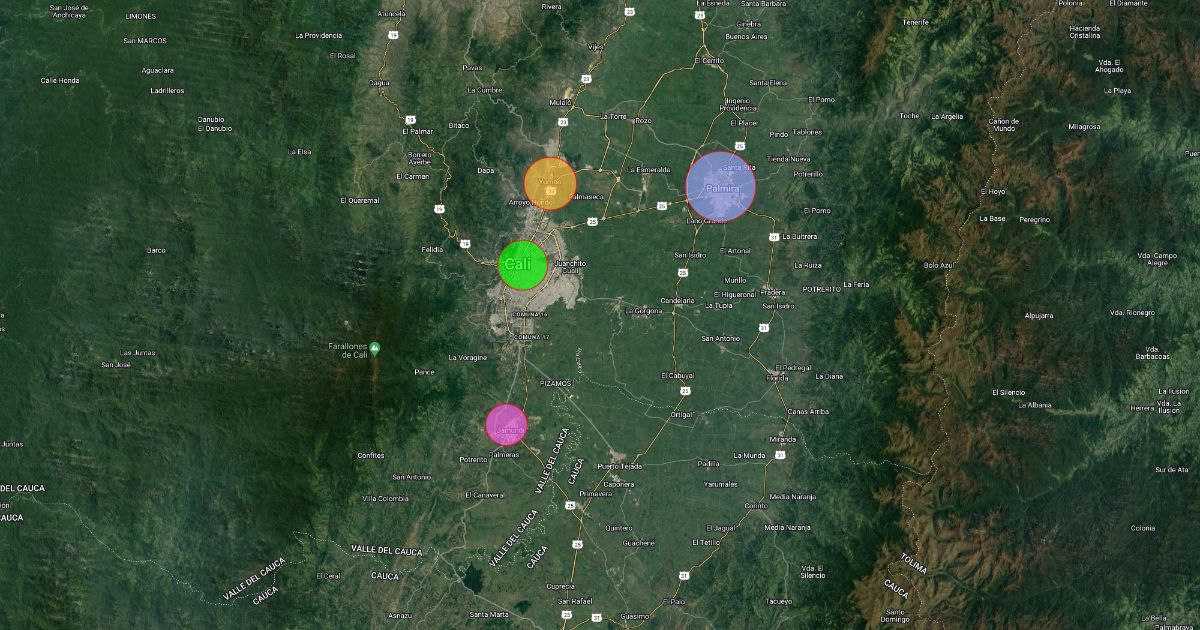1200x630 pixels.
Task: Click the PIZAMOS label
Action: click(x=554, y=382)
